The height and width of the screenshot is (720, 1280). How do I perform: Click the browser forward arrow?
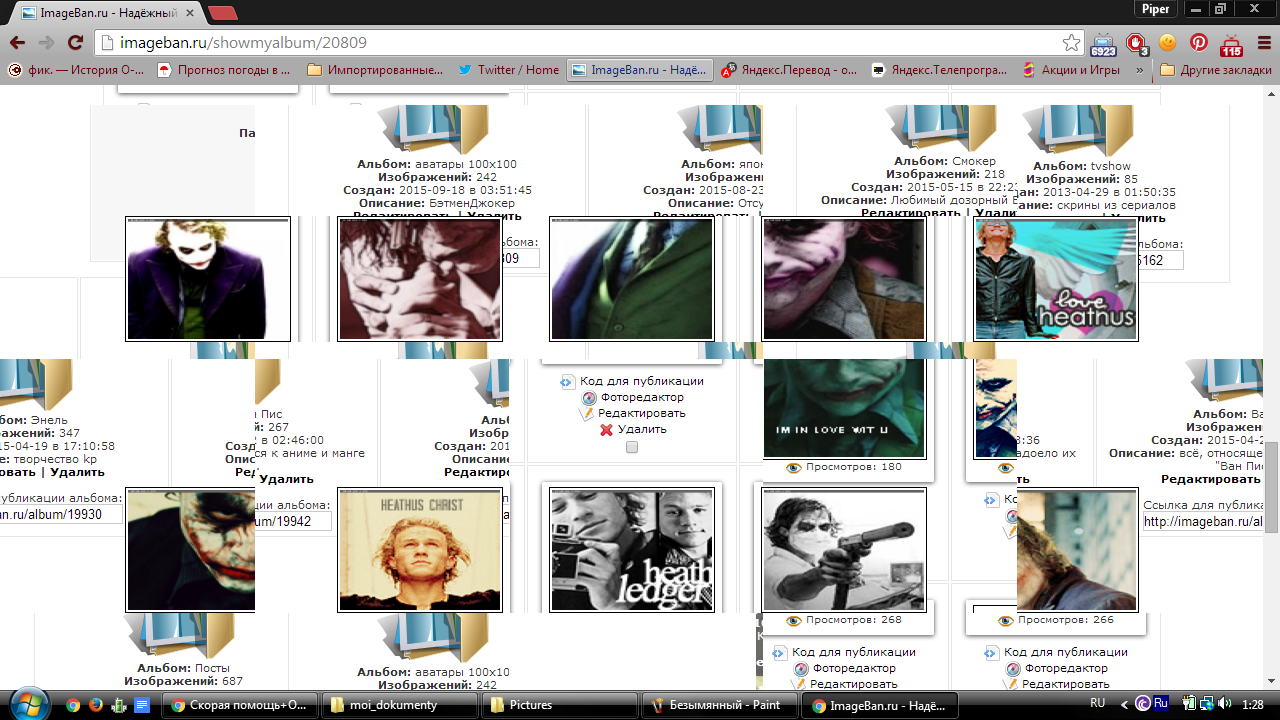(45, 43)
